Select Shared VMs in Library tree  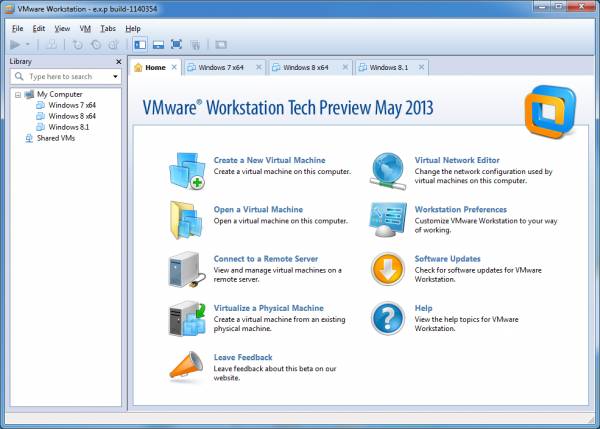[x=55, y=138]
